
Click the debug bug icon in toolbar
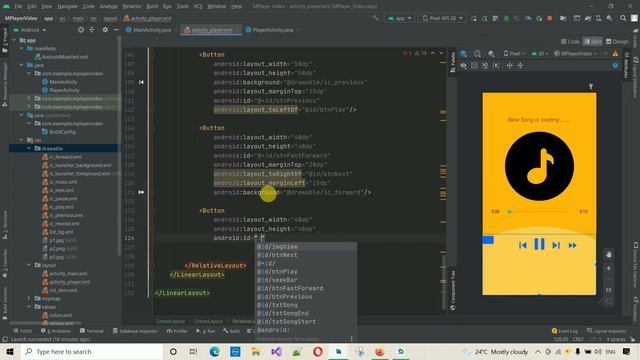tap(506, 18)
